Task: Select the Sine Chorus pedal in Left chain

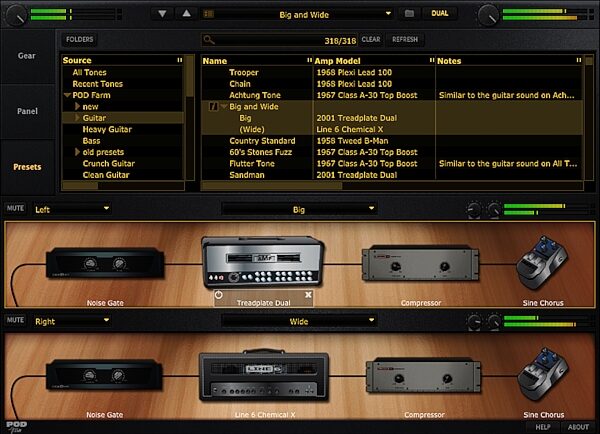Action: 541,263
